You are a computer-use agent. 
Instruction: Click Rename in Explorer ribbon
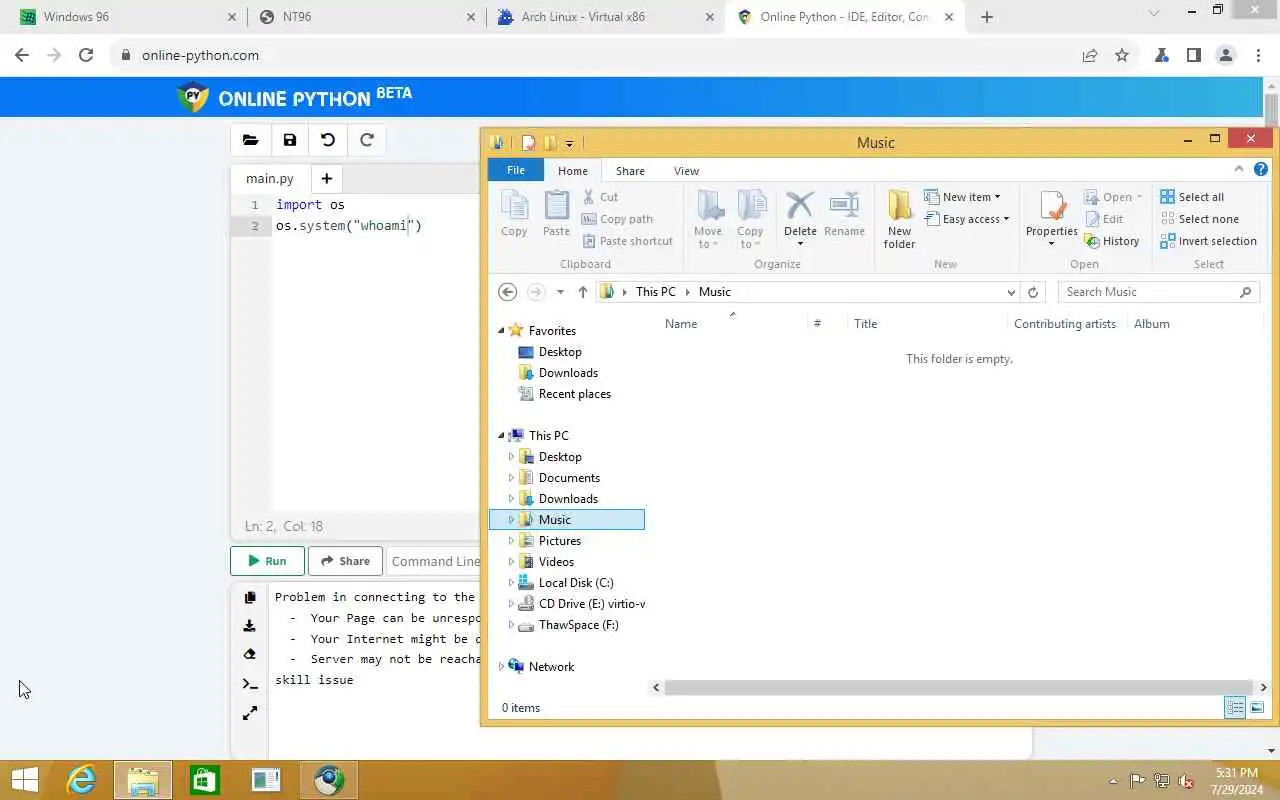point(844,213)
